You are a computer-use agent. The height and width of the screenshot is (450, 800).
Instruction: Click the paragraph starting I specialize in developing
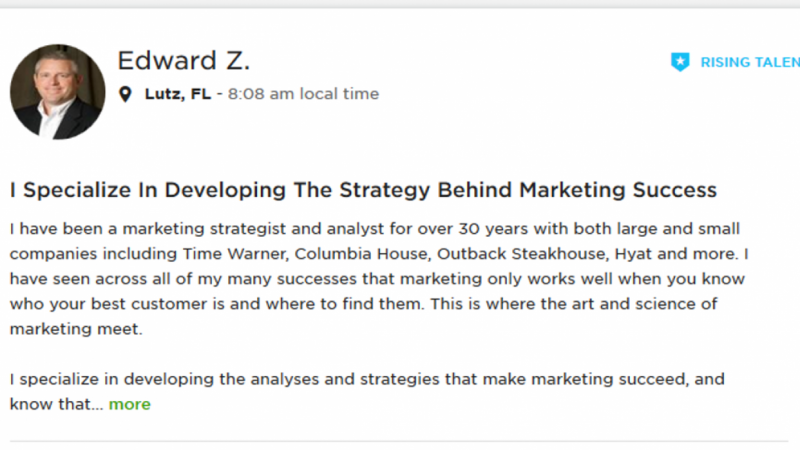[367, 392]
